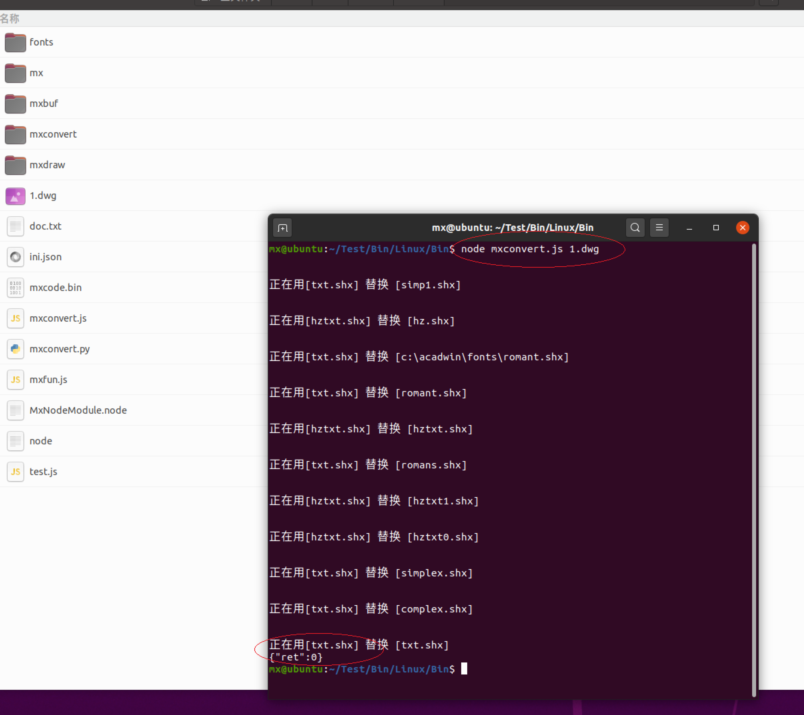Select the mxconvert.js file icon
805x716 pixels.
coord(15,319)
